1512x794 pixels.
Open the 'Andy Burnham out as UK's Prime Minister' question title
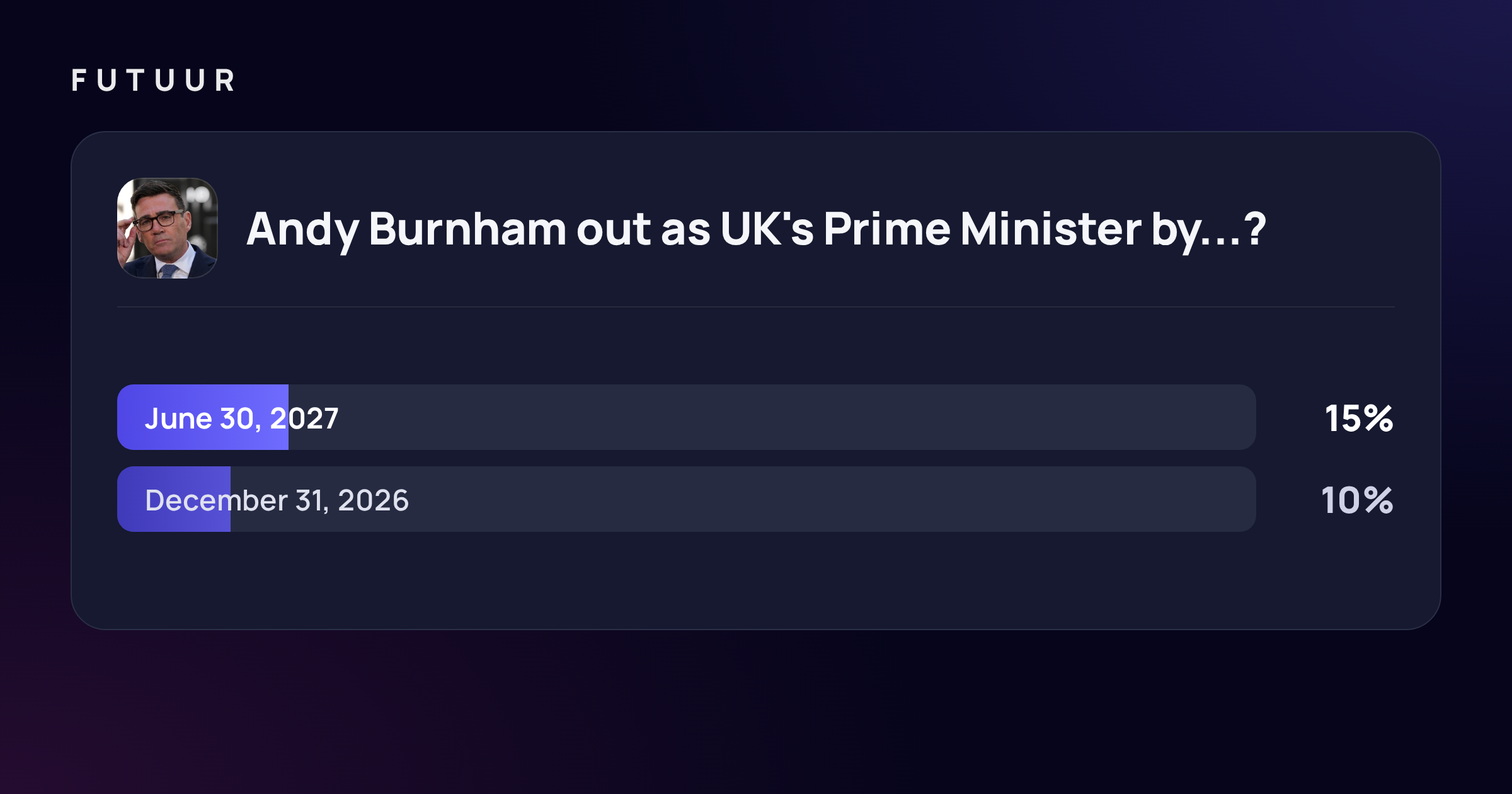755,229
